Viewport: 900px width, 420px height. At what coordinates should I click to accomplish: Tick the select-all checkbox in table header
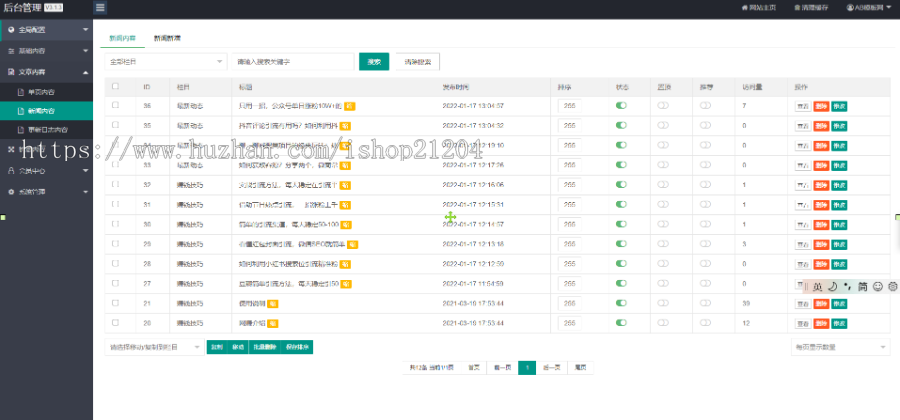(115, 87)
